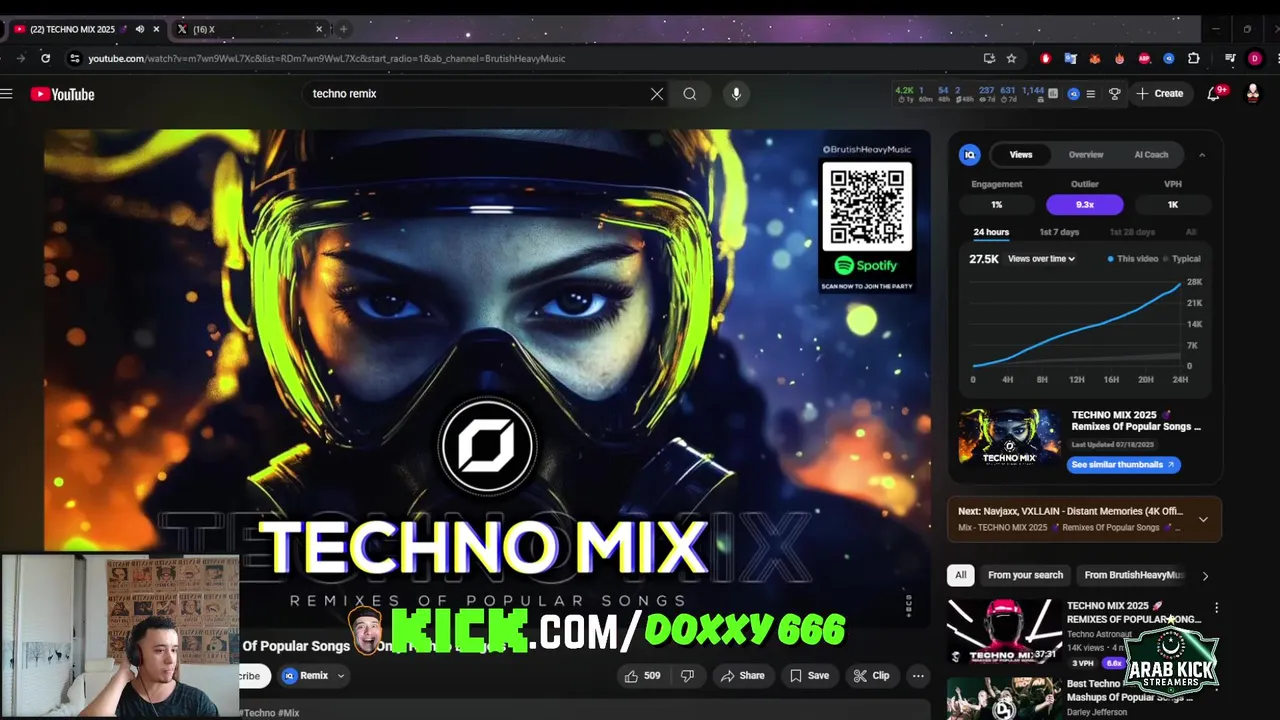Open the Views over time dropdown
This screenshot has height=720, width=1280.
[1041, 259]
